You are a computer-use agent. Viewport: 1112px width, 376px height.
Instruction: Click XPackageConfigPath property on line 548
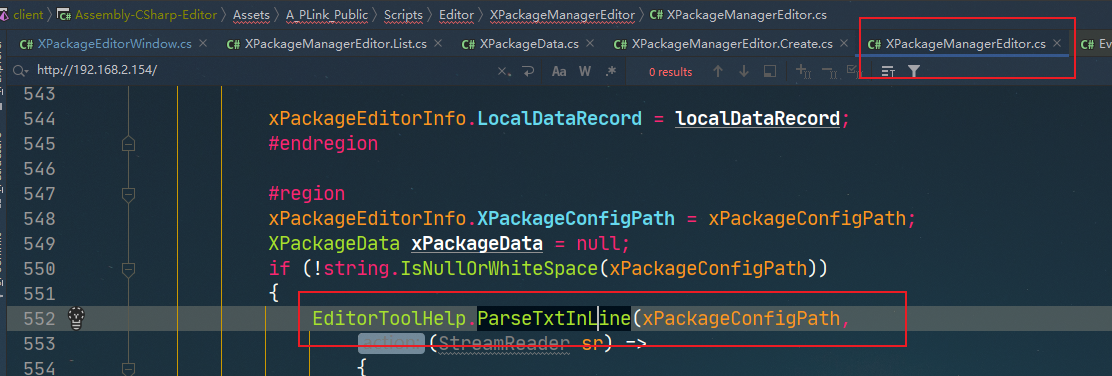coord(577,219)
